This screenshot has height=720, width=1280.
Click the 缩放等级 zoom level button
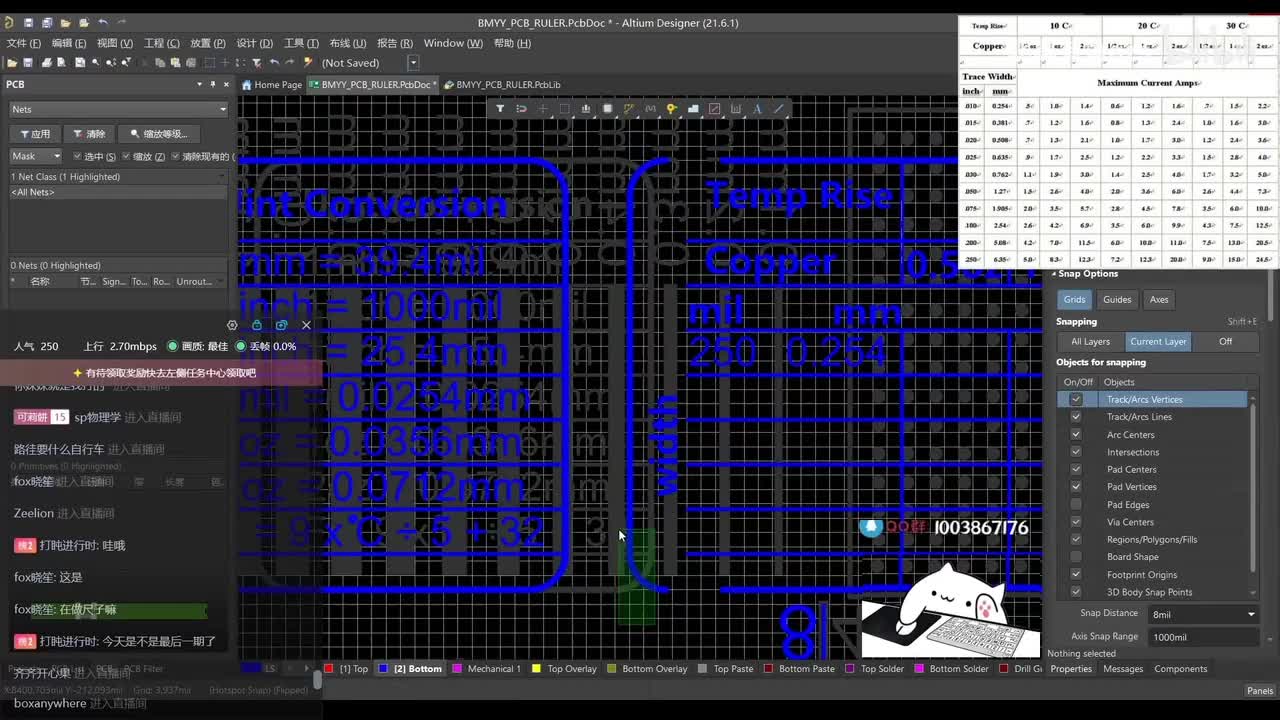coord(159,134)
